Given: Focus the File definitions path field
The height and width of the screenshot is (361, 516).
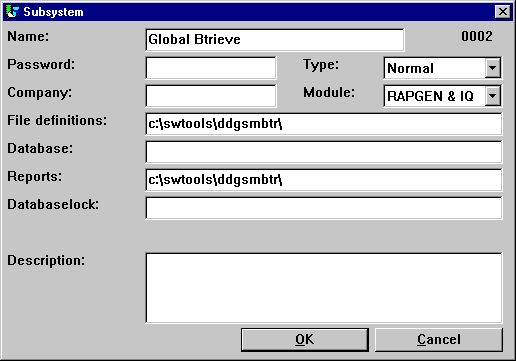Looking at the screenshot, I should click(324, 124).
